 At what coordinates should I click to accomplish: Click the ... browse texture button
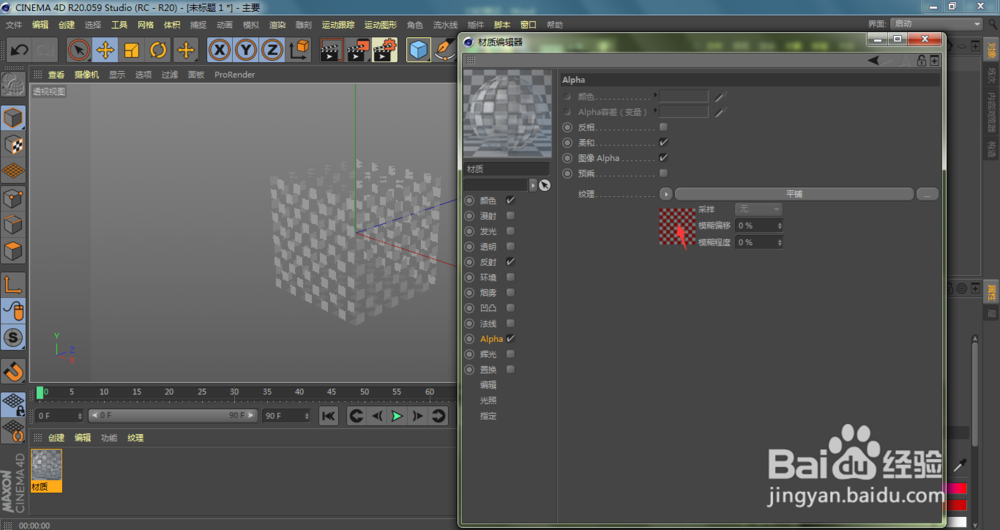[927, 194]
